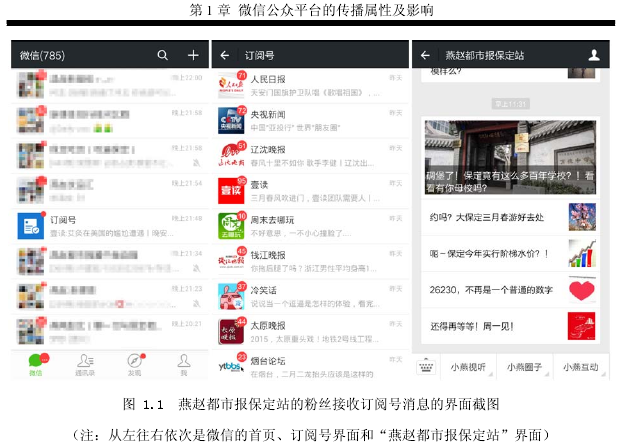The image size is (626, 445).
Task: Switch to the 微信 chats tab
Action: 36,365
